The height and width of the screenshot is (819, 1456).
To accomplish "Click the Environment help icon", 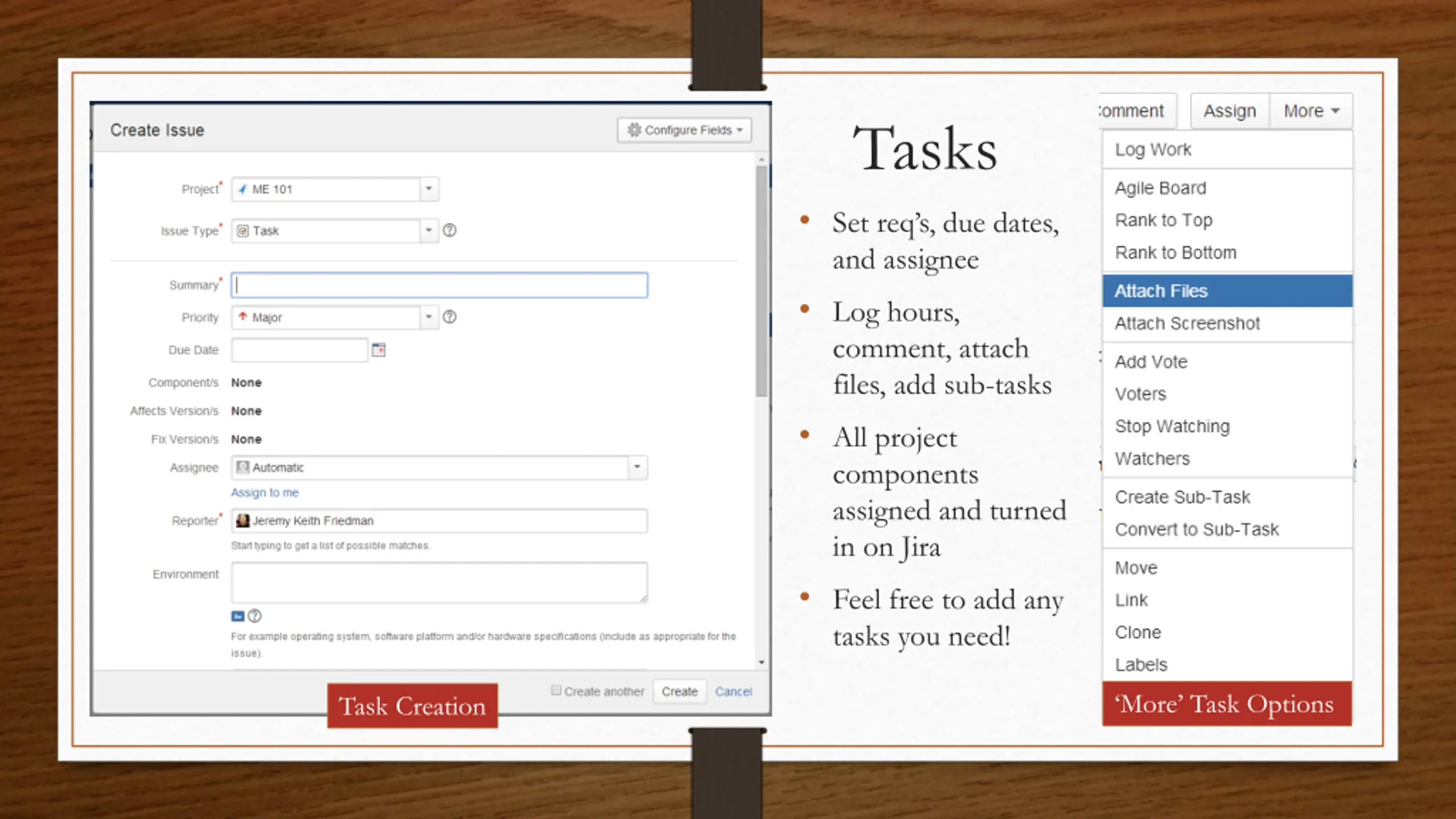I will [x=255, y=616].
